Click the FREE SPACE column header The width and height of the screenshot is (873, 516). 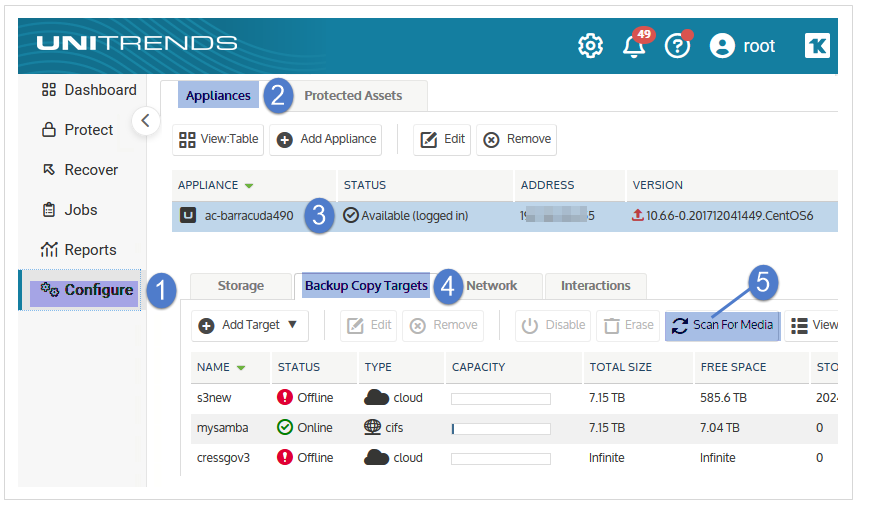coord(752,367)
